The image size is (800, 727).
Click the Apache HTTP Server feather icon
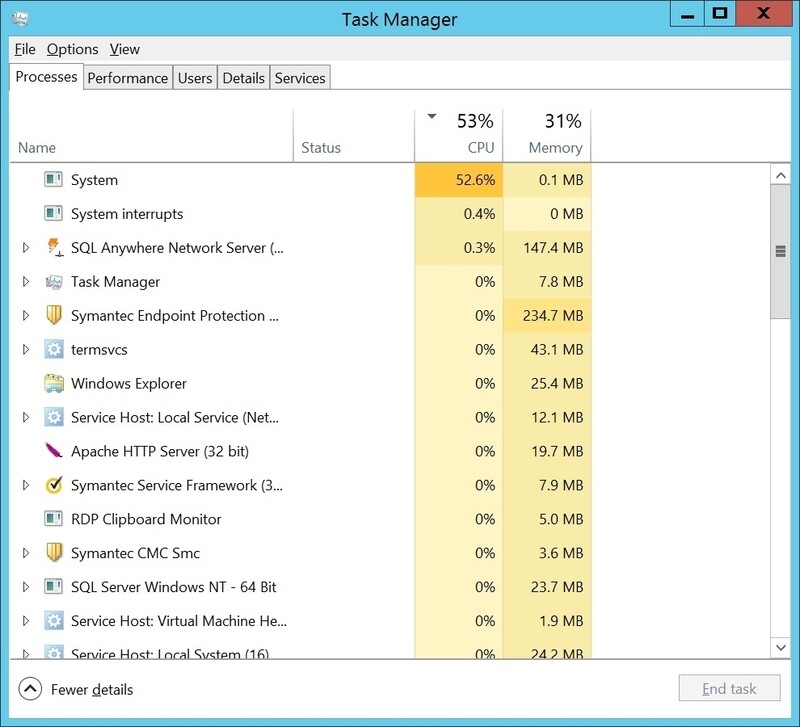point(53,451)
